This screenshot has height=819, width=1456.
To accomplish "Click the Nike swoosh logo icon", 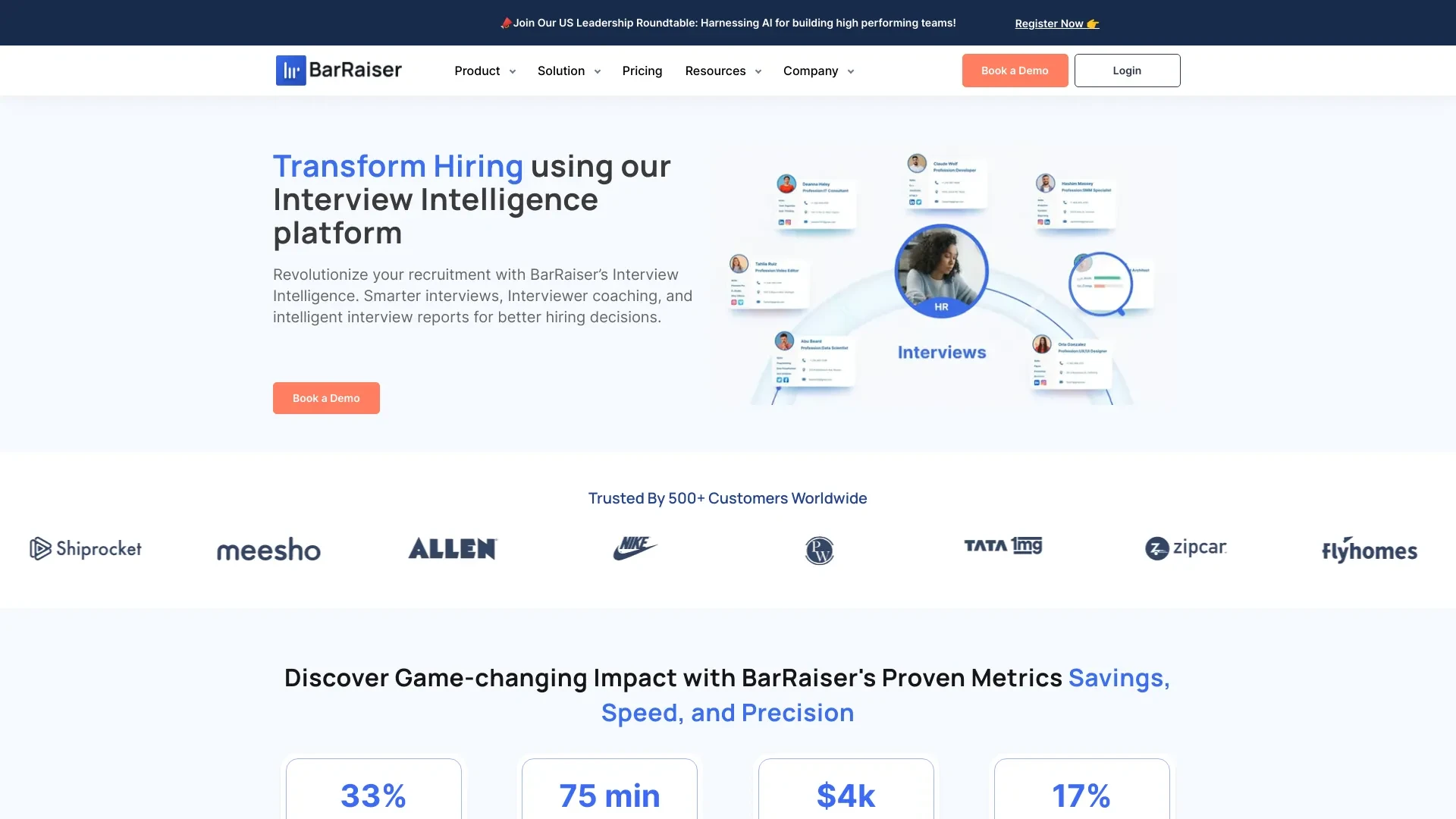I will point(634,548).
